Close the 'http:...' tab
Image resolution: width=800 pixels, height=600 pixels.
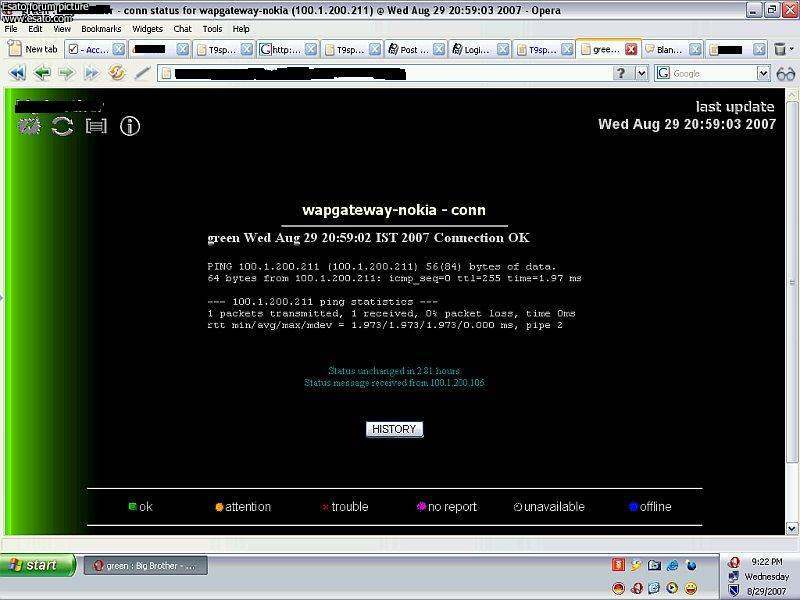click(311, 49)
